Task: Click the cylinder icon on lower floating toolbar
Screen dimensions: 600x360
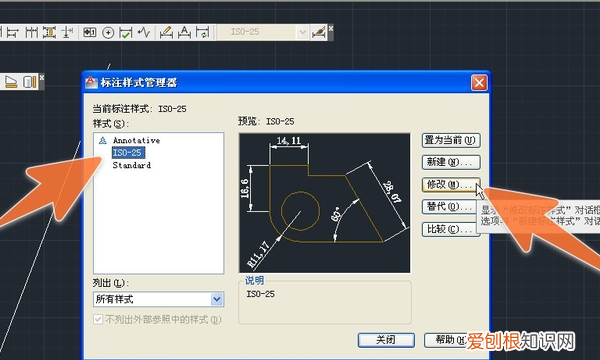Action: click(x=30, y=82)
